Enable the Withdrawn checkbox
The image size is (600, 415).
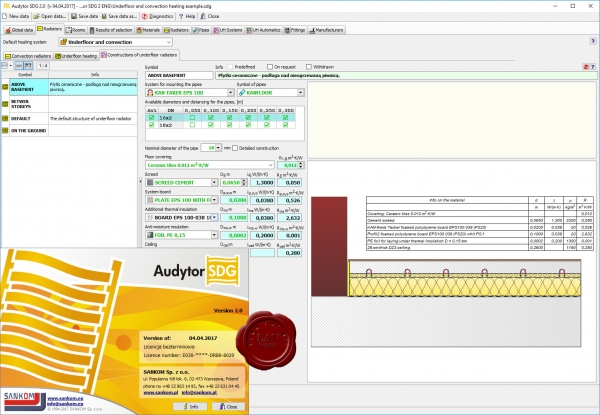[309, 67]
